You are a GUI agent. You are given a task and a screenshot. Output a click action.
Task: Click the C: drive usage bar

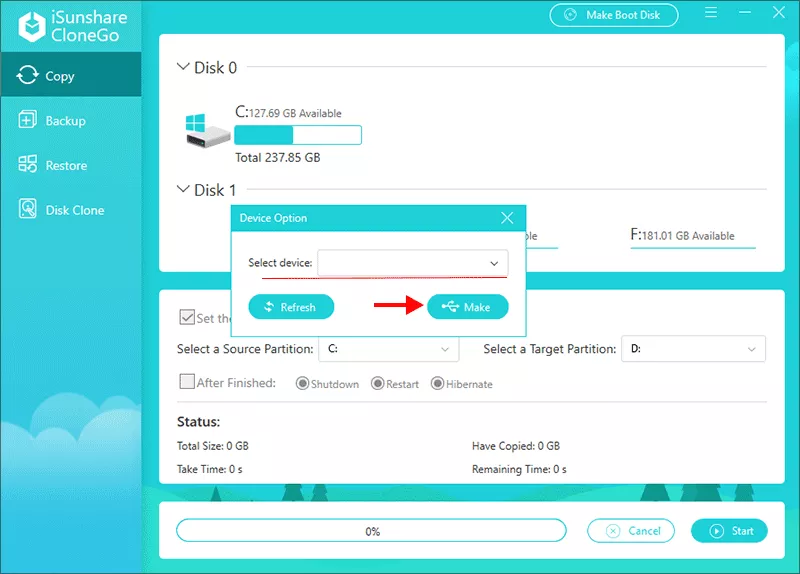298,135
